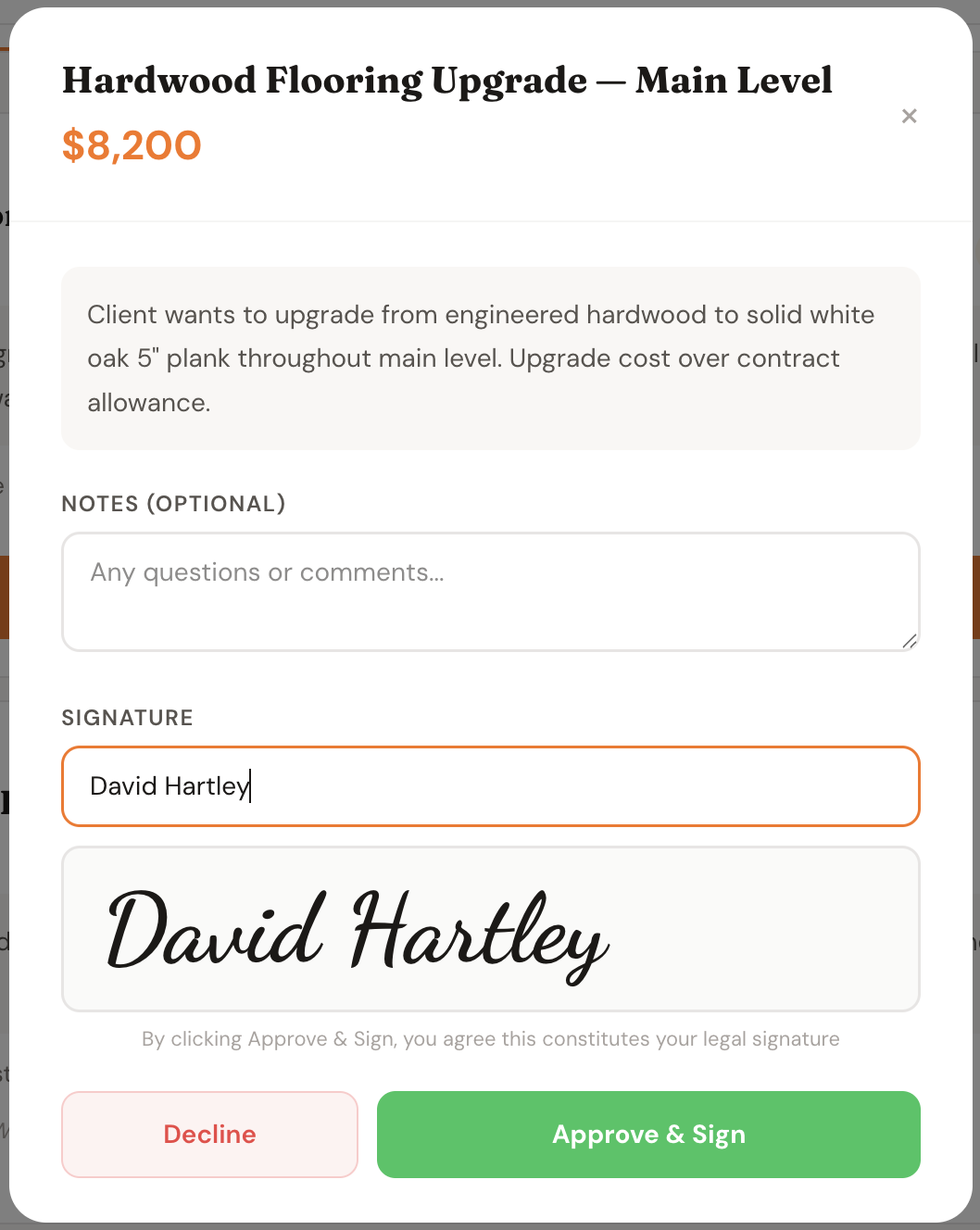Click the SIGNATURE field label
Viewport: 980px width, 1230px height.
(127, 718)
